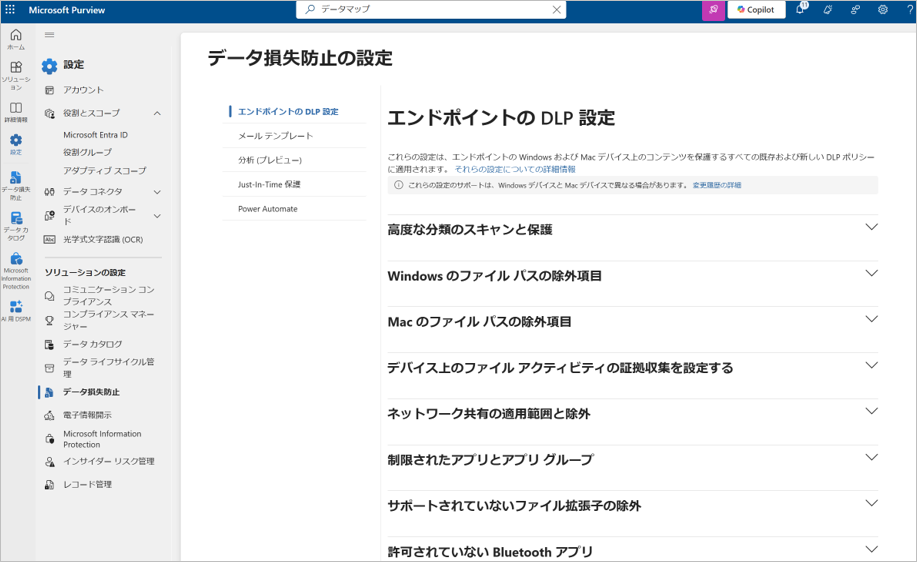Click the 設定 heading in sidebar

[74, 65]
